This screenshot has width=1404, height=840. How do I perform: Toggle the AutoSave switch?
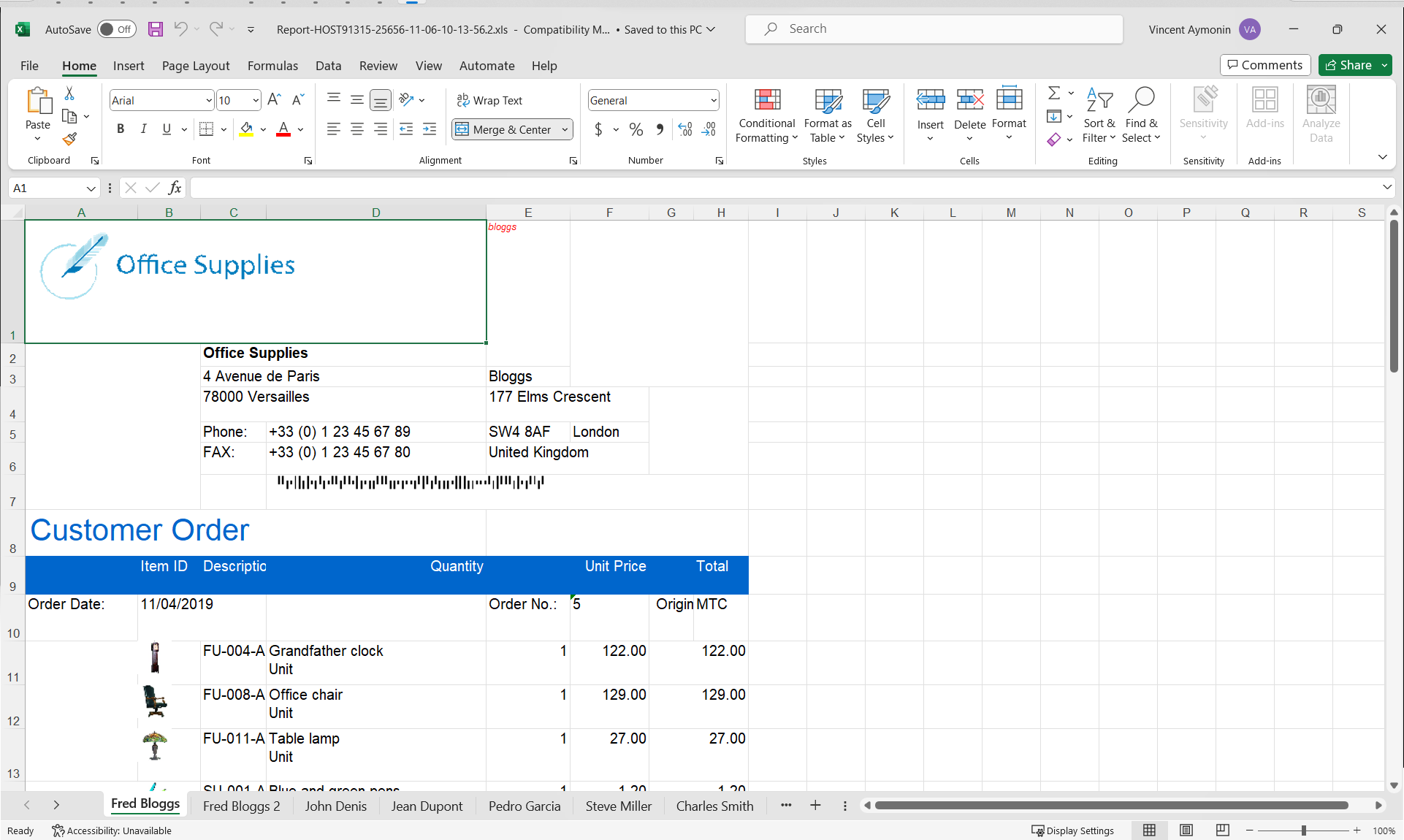coord(117,30)
